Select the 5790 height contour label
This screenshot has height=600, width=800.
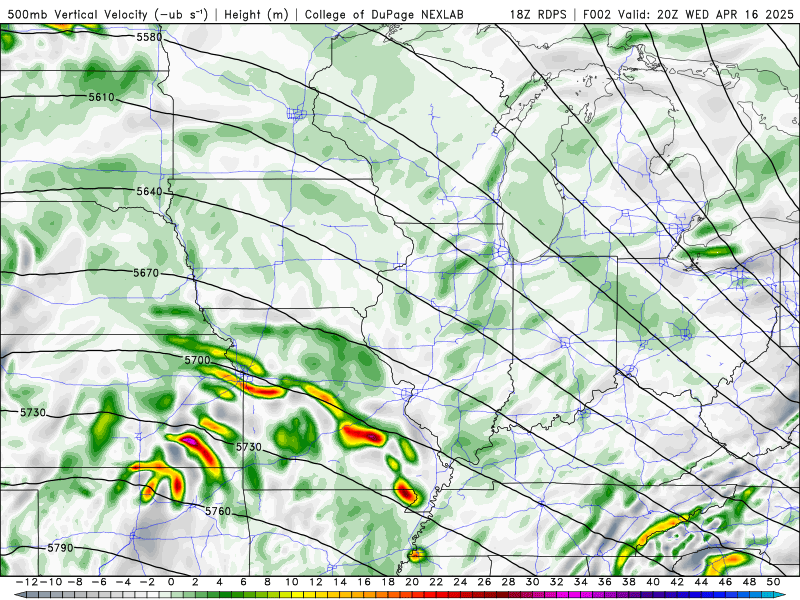(60, 548)
